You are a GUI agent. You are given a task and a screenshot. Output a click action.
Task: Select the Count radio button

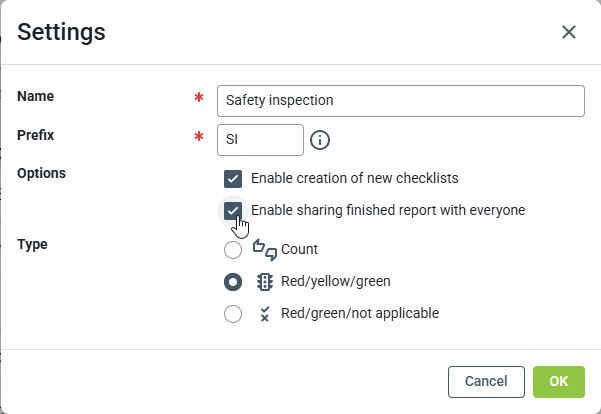click(x=233, y=249)
